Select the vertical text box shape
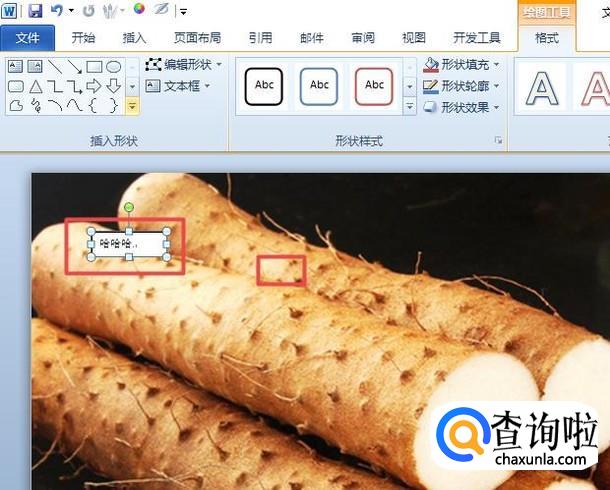The width and height of the screenshot is (610, 490). point(35,66)
